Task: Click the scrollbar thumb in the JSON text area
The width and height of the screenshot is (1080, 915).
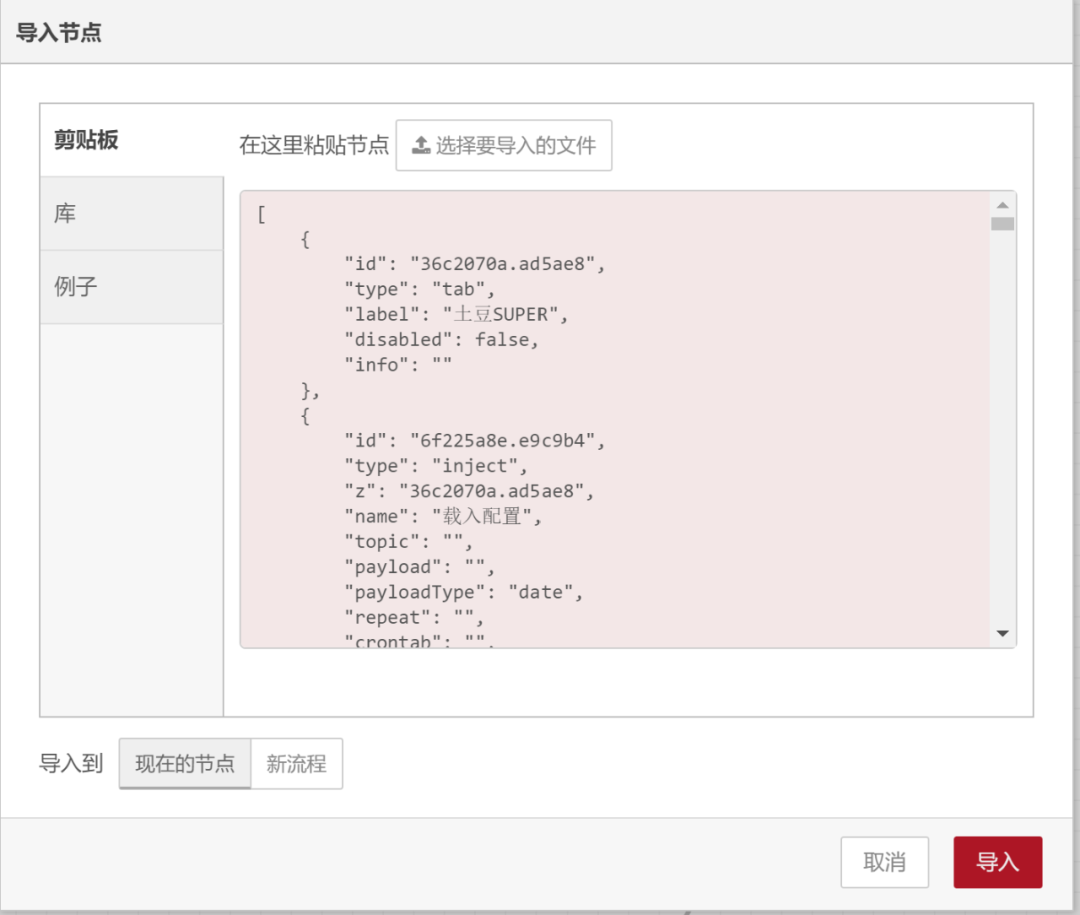Action: (x=1003, y=224)
